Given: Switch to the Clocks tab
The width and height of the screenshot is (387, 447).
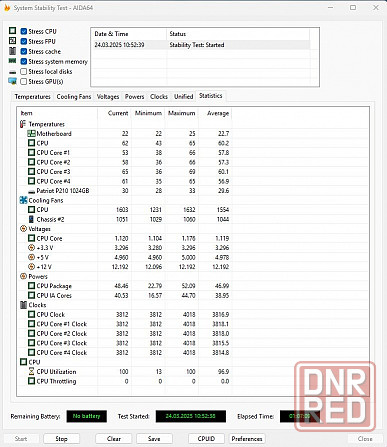Looking at the screenshot, I should pyautogui.click(x=159, y=97).
